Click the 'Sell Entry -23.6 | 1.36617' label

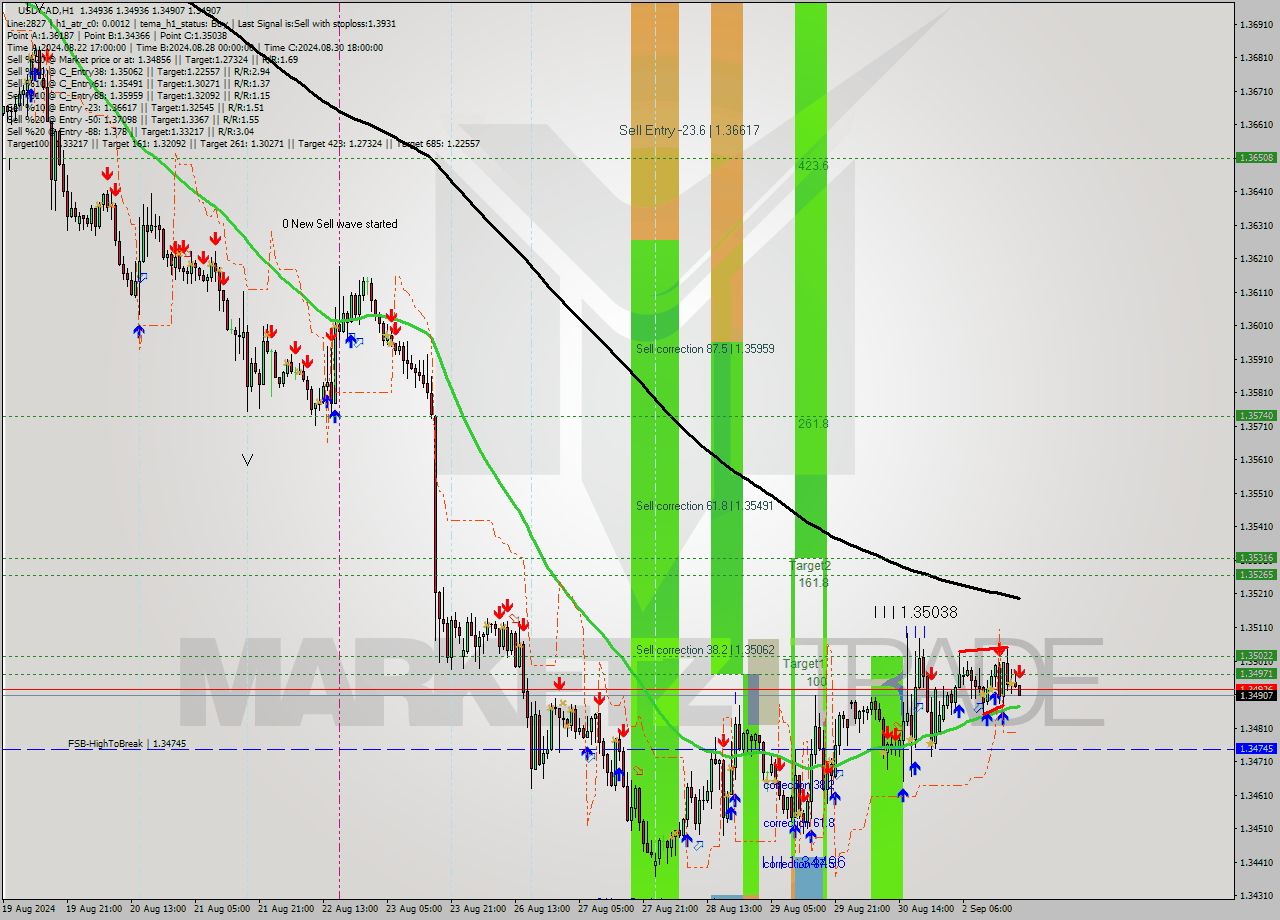(689, 130)
